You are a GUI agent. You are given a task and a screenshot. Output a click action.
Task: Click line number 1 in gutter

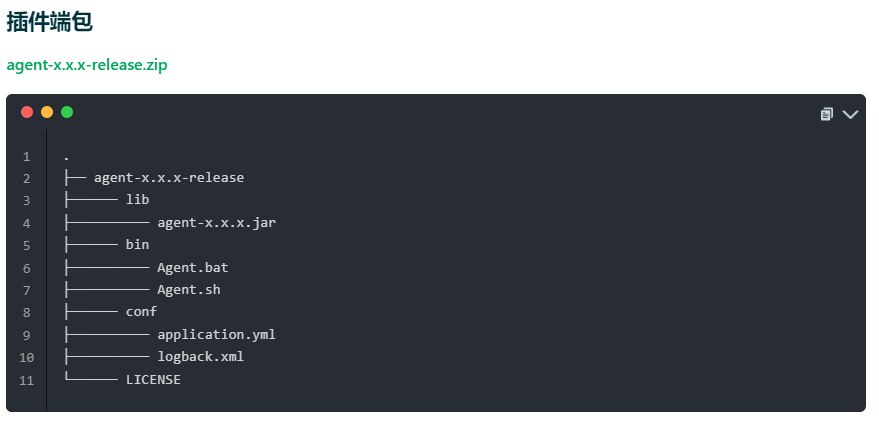[x=26, y=156]
